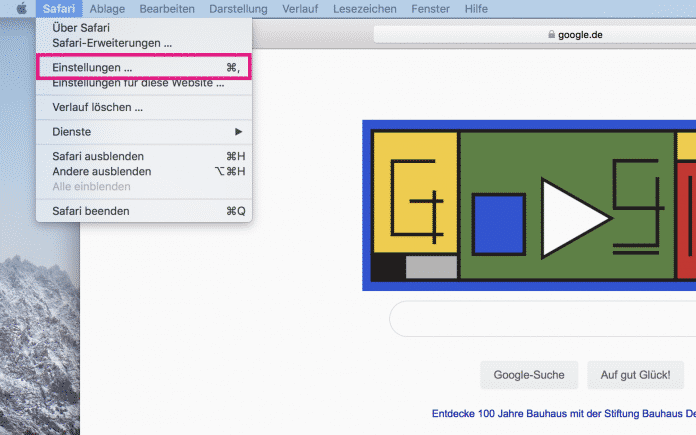Choose Safari-Erweiterungen … from the menu

(x=112, y=44)
